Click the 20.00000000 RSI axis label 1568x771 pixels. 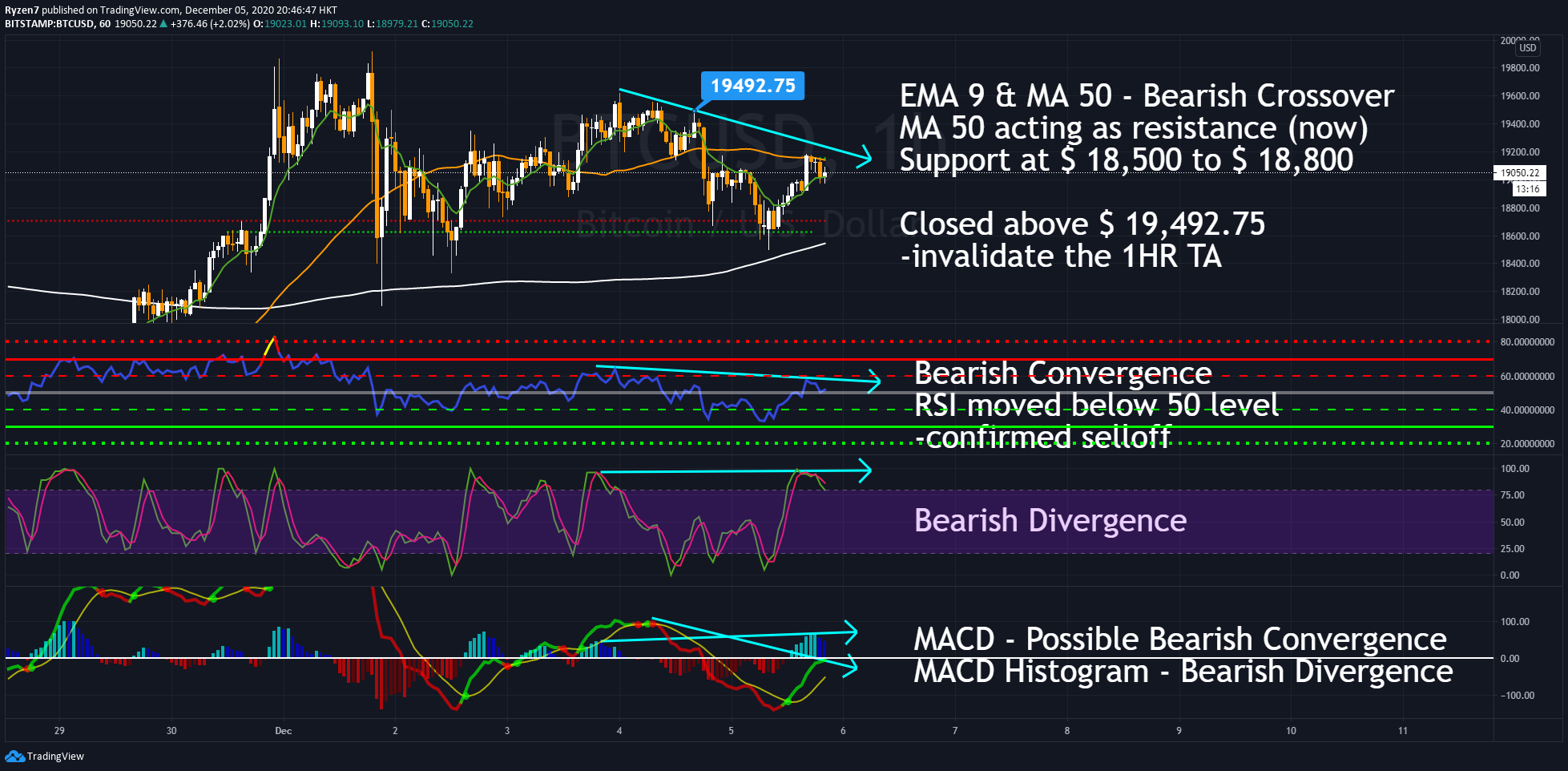(x=1527, y=444)
